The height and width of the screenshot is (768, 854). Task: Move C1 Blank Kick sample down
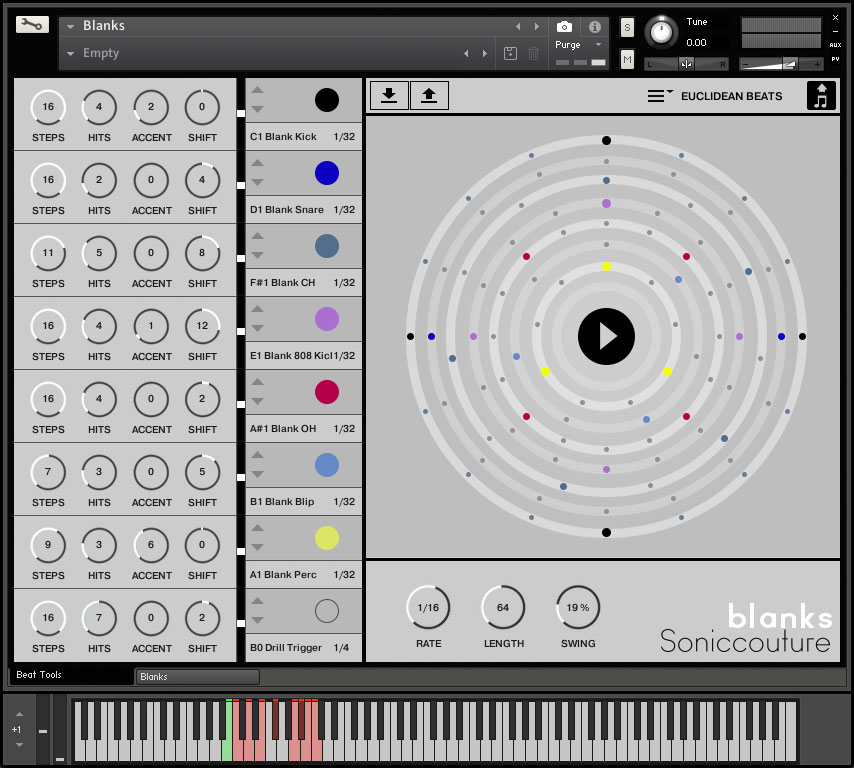[x=258, y=109]
